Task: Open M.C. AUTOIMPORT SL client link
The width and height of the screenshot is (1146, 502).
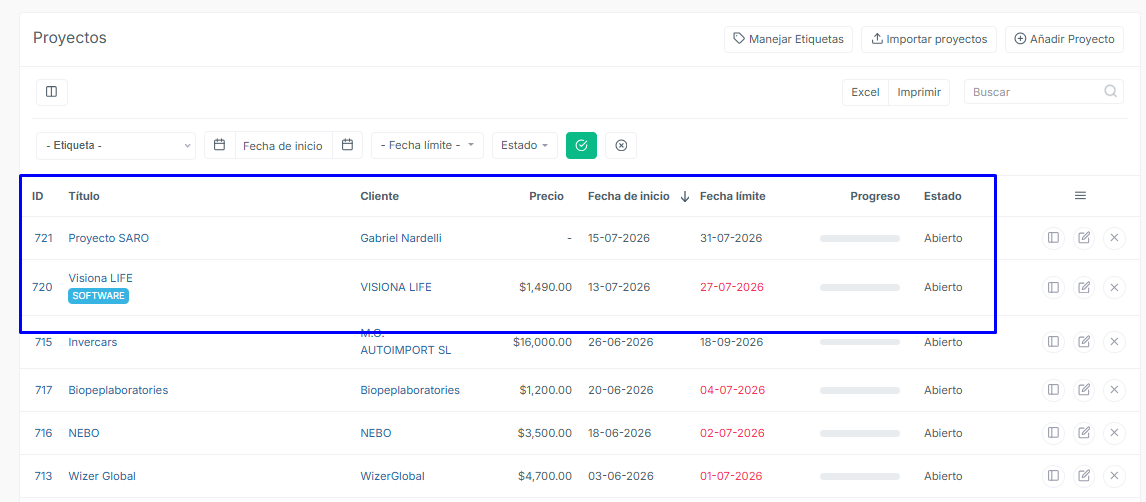Action: [406, 341]
